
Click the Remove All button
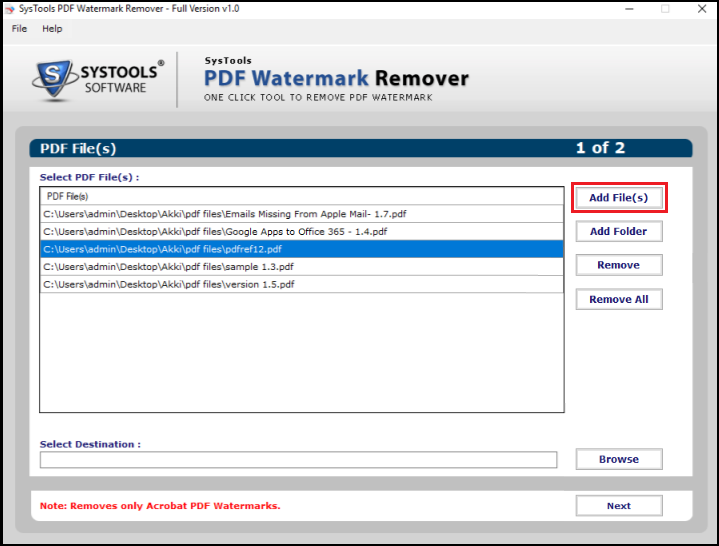[x=619, y=299]
